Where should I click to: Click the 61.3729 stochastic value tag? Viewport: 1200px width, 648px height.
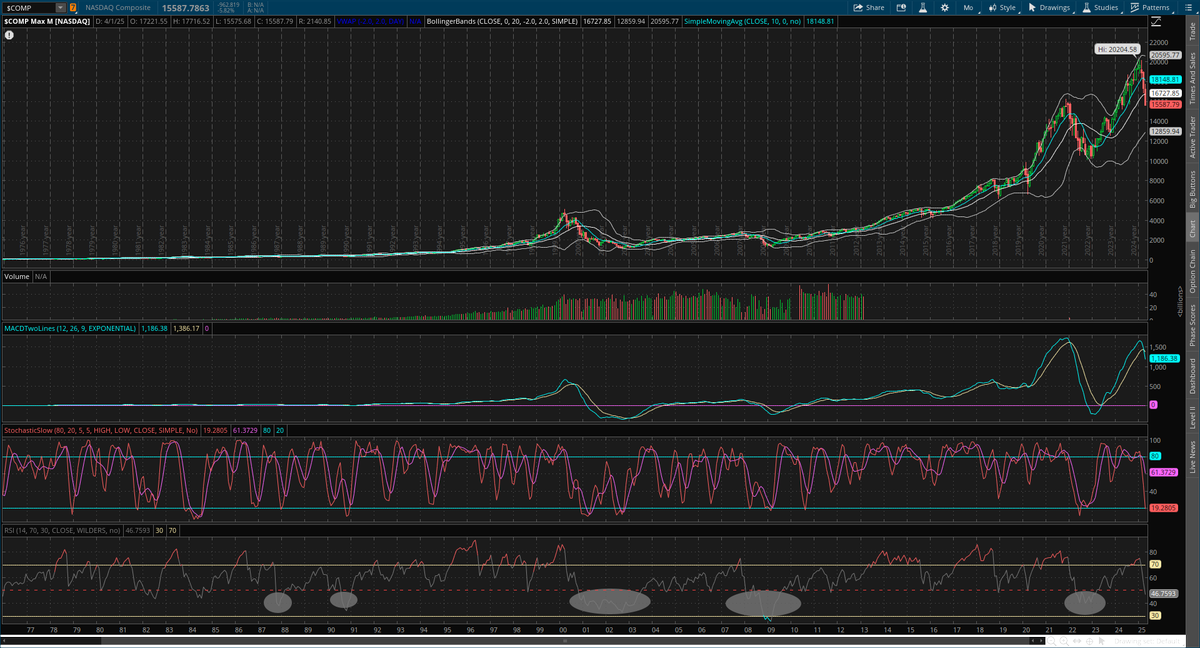tap(1162, 471)
